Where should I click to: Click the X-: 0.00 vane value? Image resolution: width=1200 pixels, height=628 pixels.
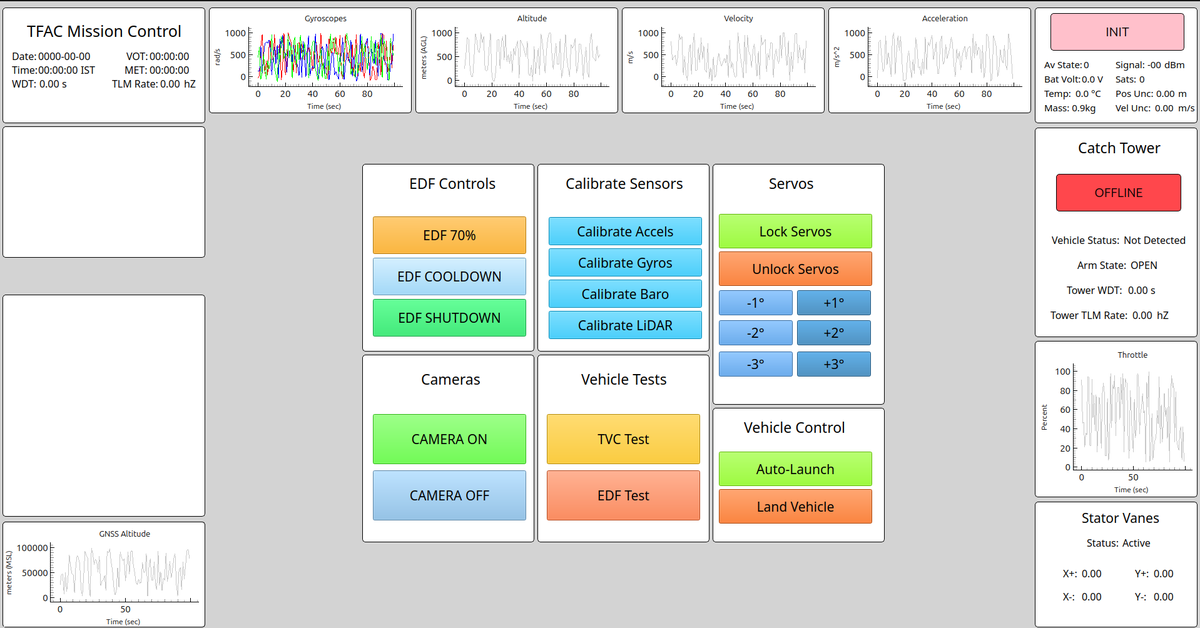point(1082,597)
